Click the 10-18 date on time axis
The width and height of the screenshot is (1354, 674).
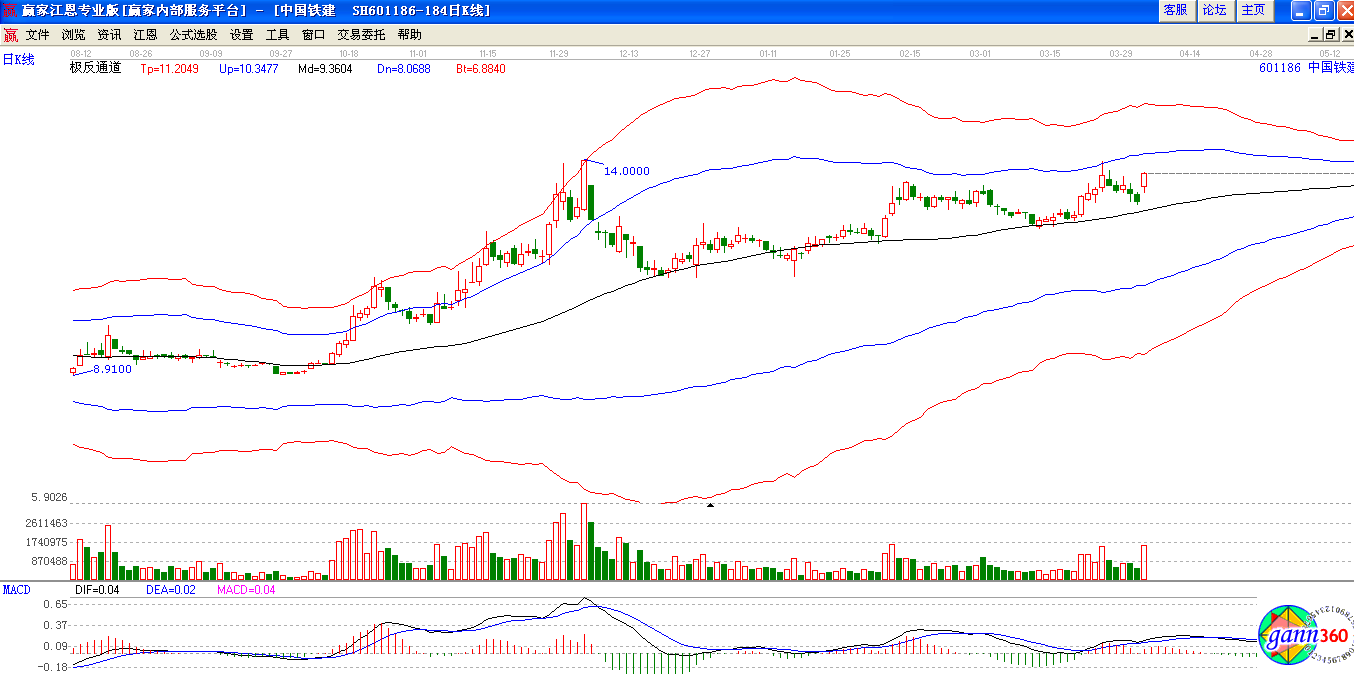click(x=349, y=53)
